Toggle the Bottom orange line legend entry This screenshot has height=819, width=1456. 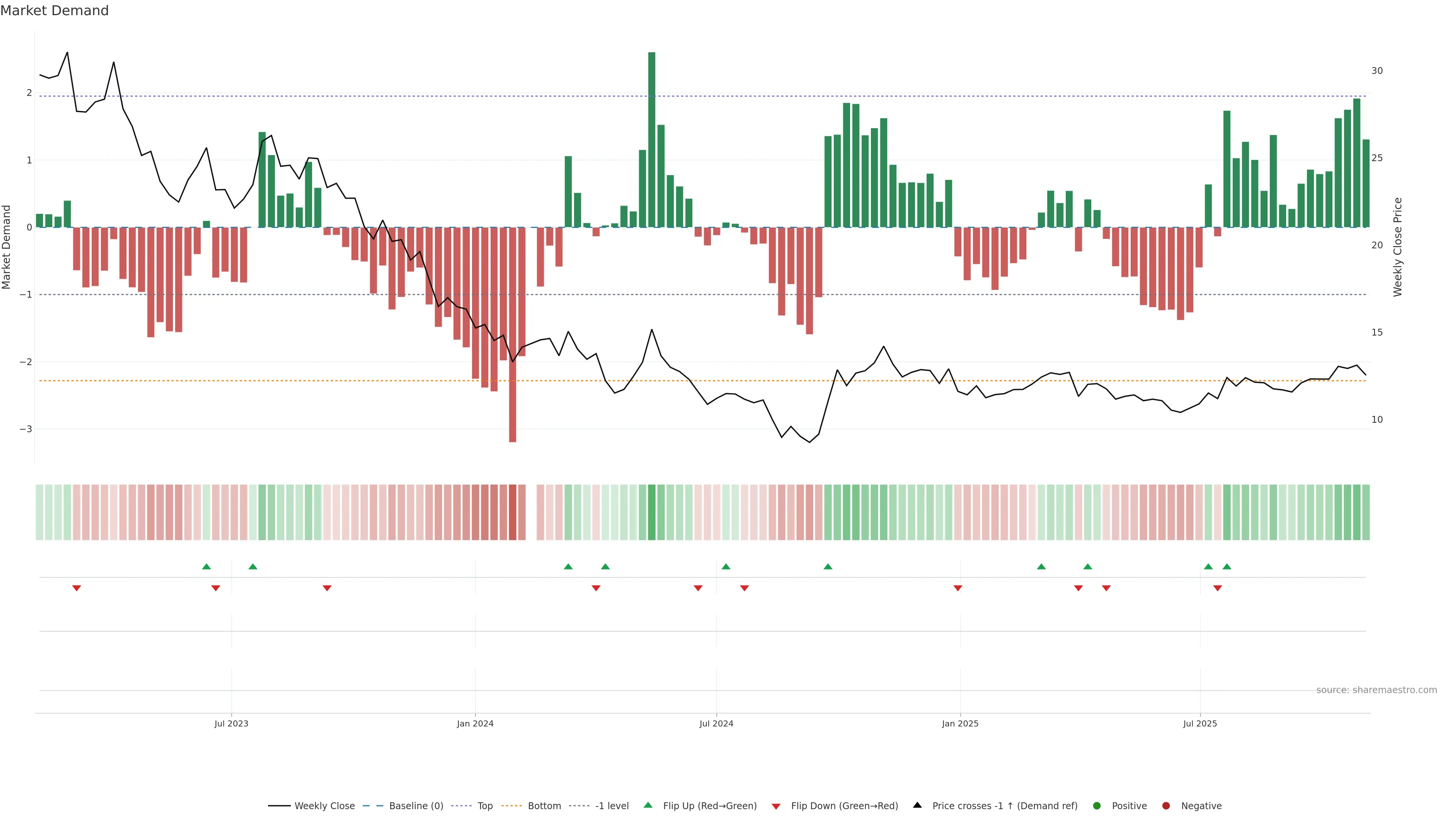(544, 805)
